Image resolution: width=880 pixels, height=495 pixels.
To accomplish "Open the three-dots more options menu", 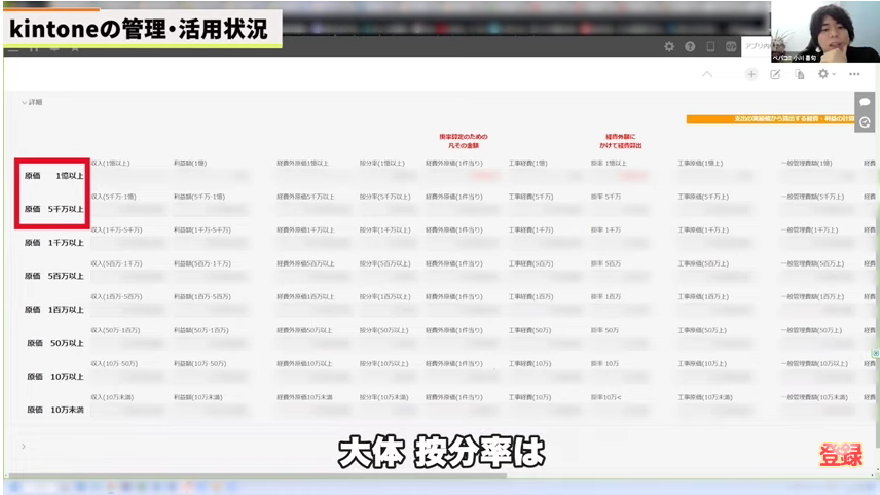I will tap(854, 74).
